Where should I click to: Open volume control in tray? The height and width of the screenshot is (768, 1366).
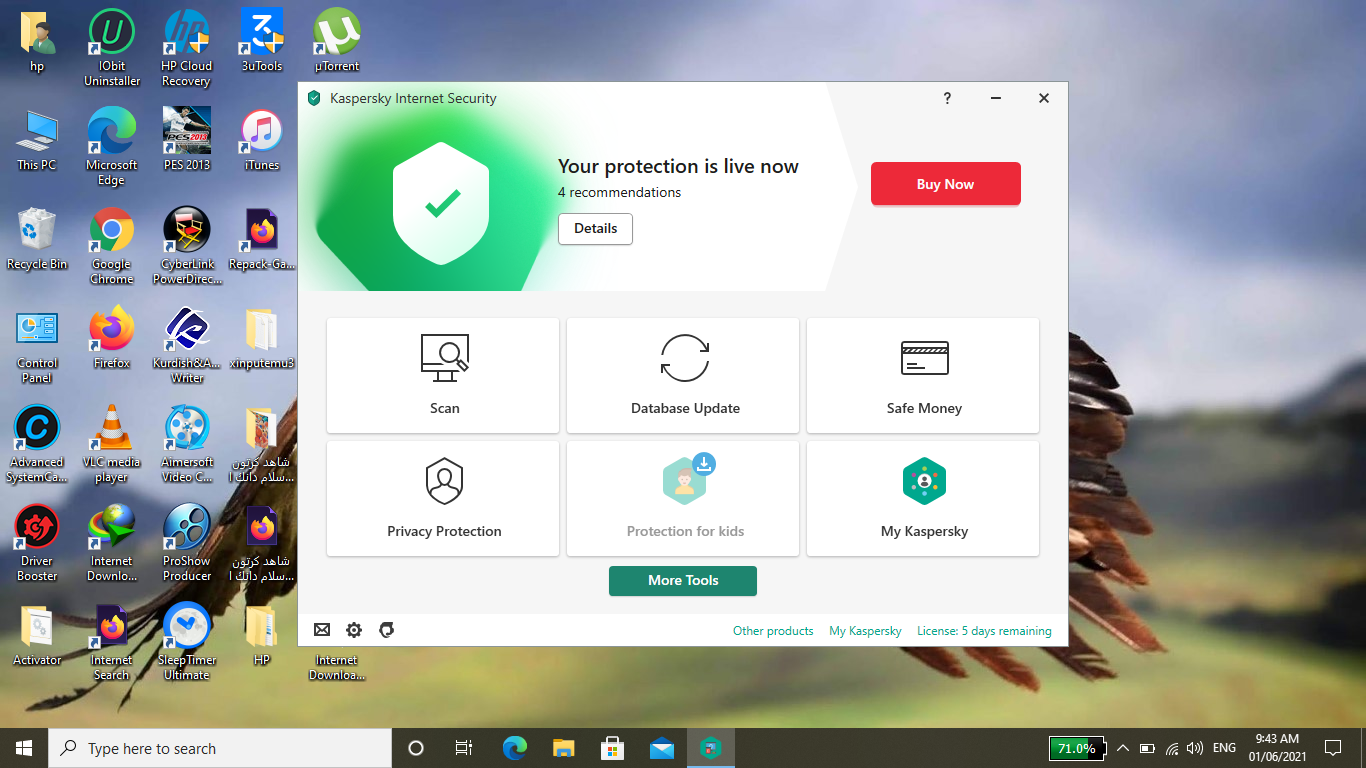tap(1195, 748)
